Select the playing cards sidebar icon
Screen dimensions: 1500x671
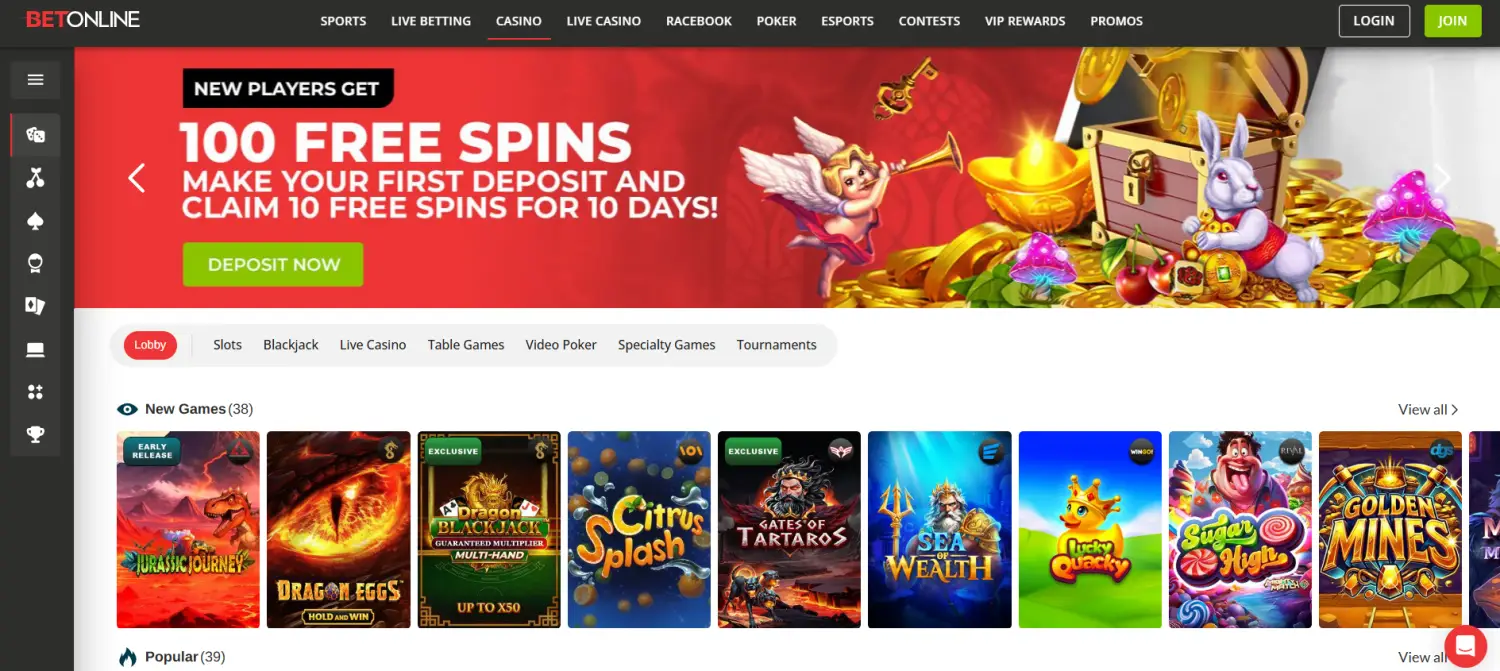tap(36, 306)
